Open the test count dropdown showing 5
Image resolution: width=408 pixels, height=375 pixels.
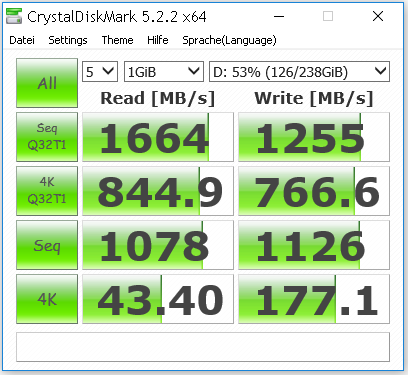(x=100, y=71)
